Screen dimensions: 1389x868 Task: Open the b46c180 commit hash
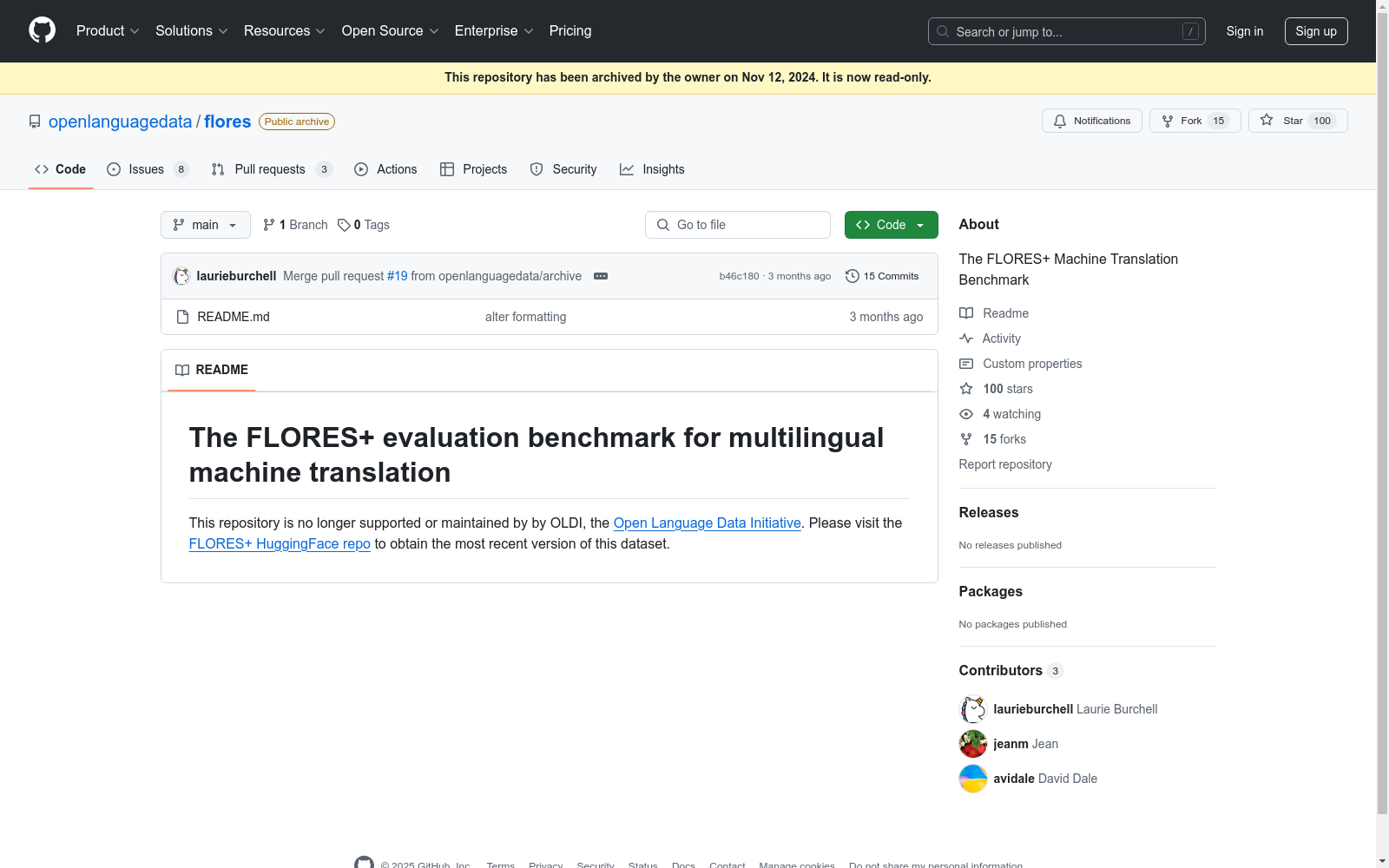pyautogui.click(x=739, y=276)
